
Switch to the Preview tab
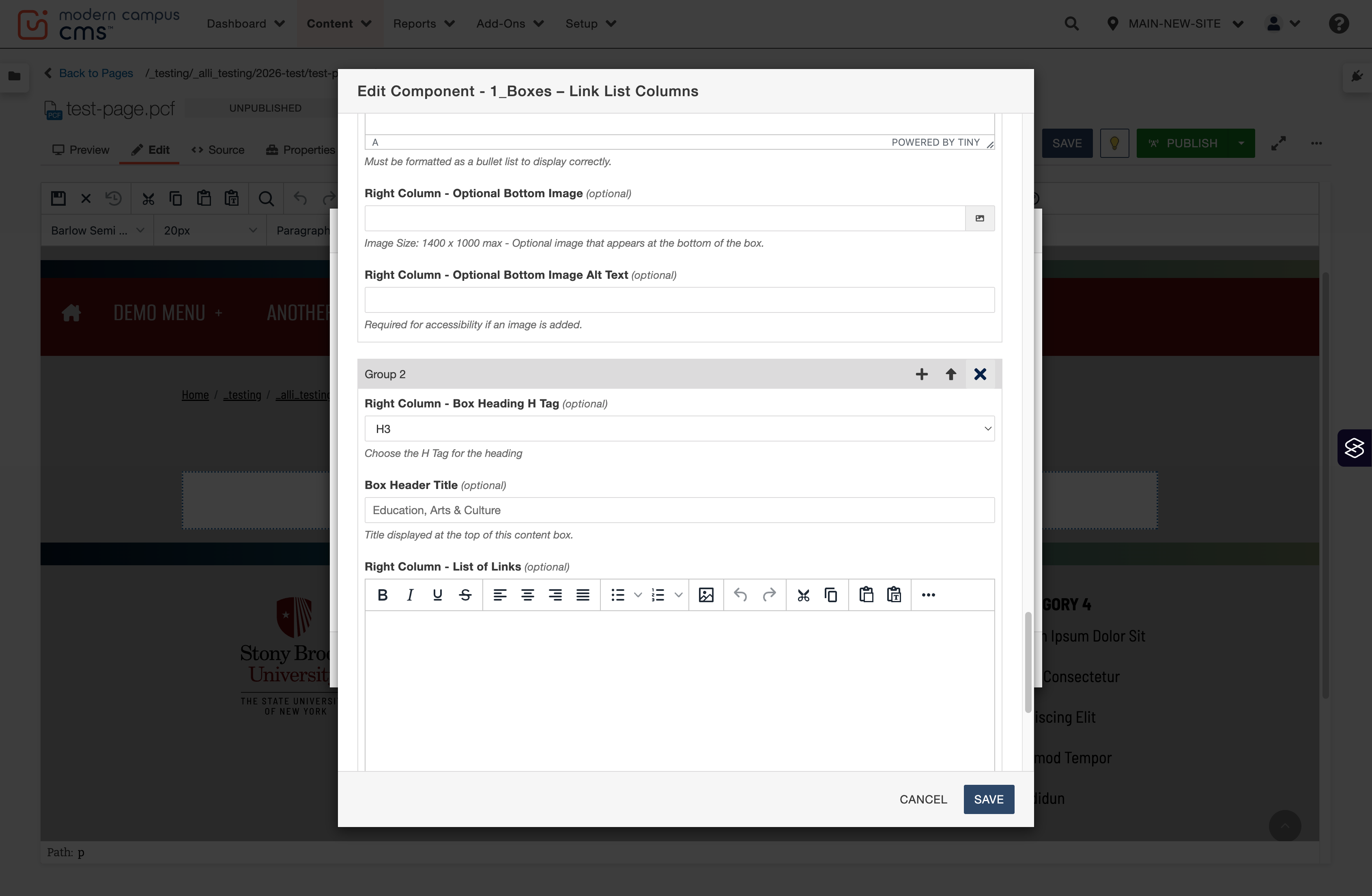pos(81,150)
